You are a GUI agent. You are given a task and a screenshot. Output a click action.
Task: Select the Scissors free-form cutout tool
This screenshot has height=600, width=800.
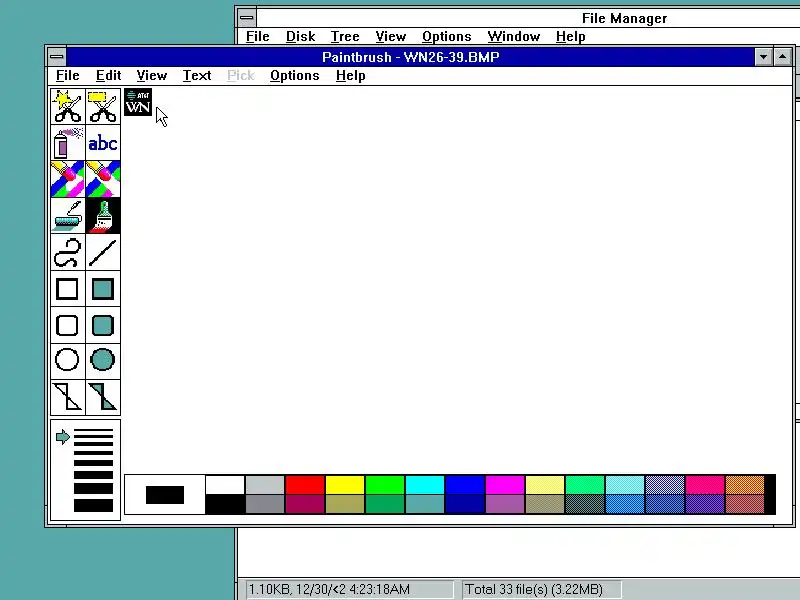68,106
